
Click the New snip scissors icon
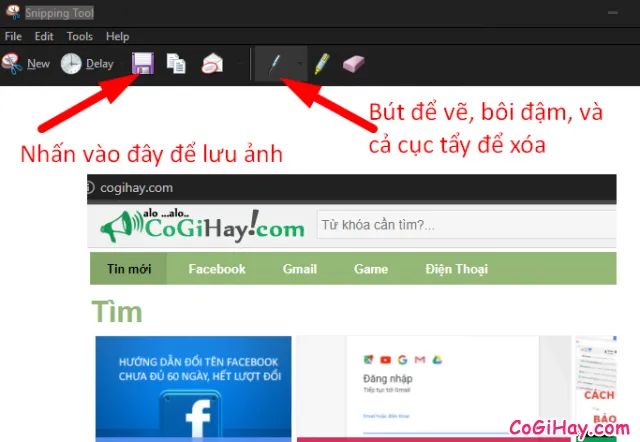(x=12, y=64)
